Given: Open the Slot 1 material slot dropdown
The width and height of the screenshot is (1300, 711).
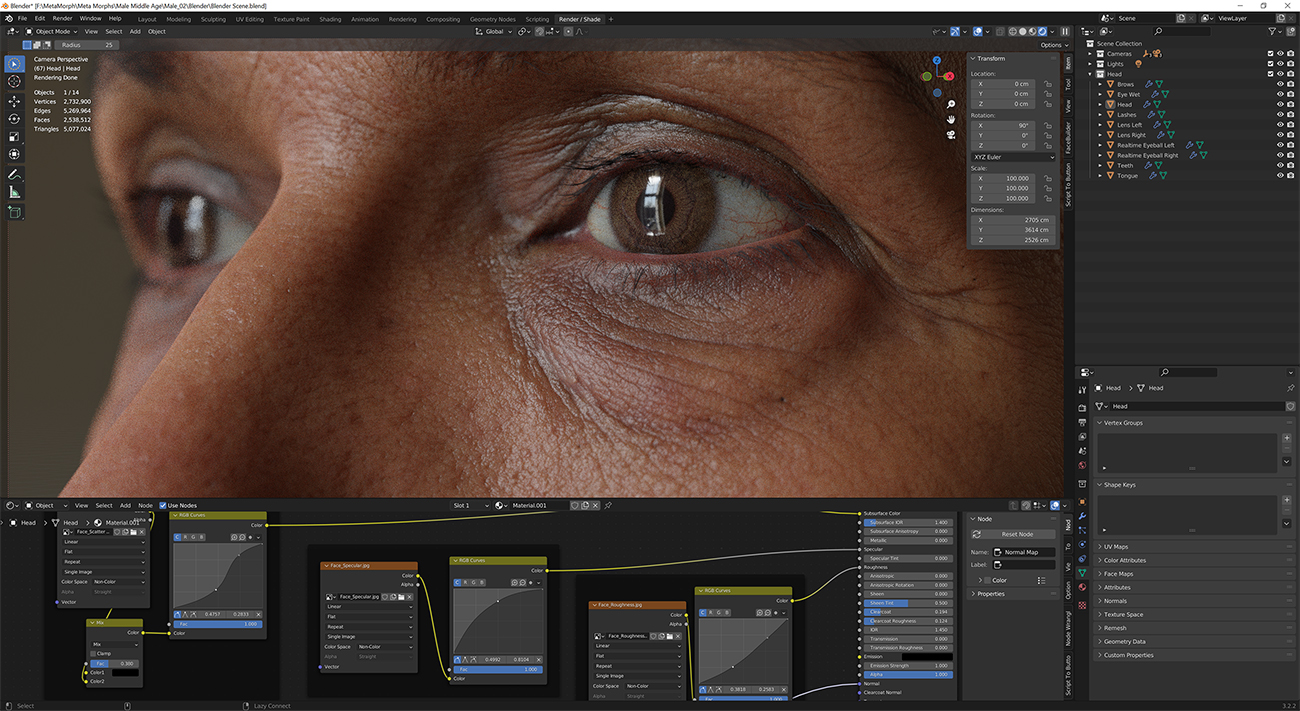Looking at the screenshot, I should pos(470,505).
